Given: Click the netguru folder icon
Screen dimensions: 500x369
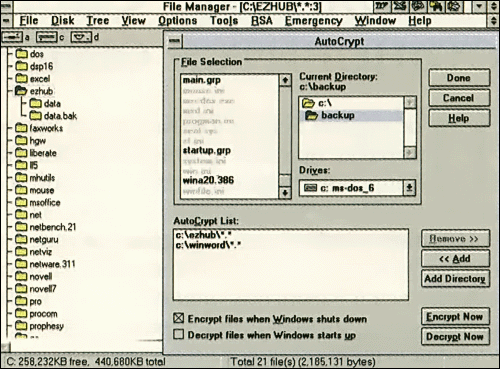Looking at the screenshot, I should [x=22, y=239].
